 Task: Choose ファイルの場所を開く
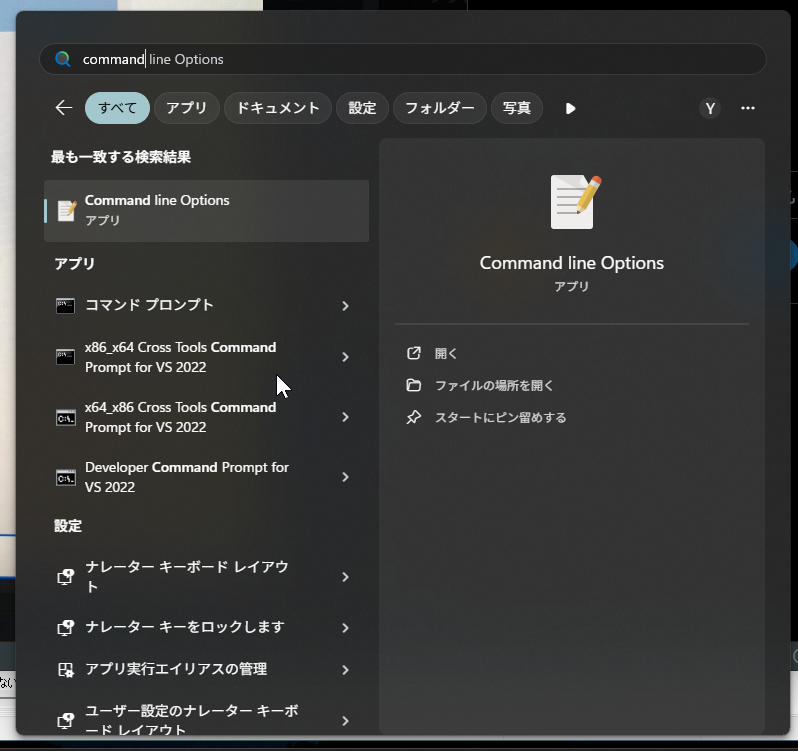494,385
